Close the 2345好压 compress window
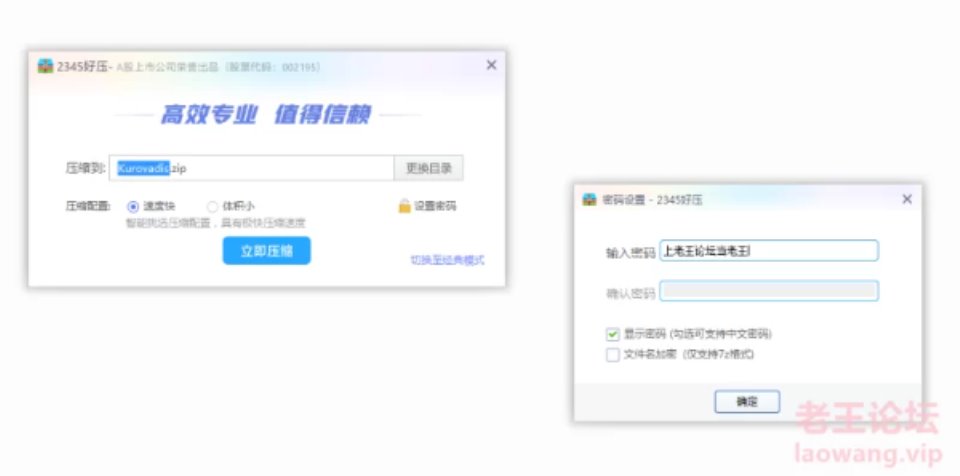 tap(491, 65)
